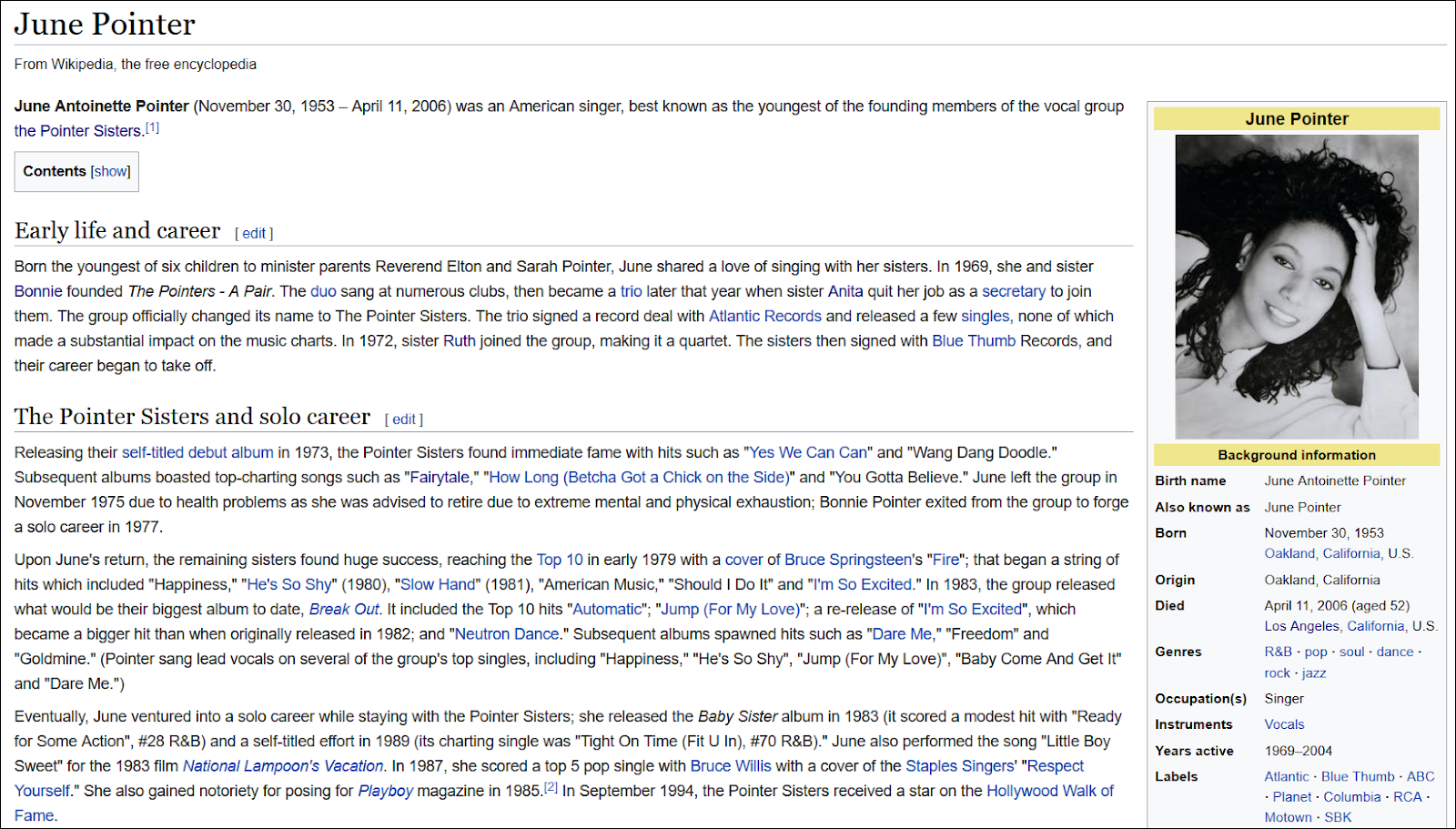Open citation reference [1] in the intro
Viewport: 1456px width, 829px height.
pyautogui.click(x=152, y=127)
